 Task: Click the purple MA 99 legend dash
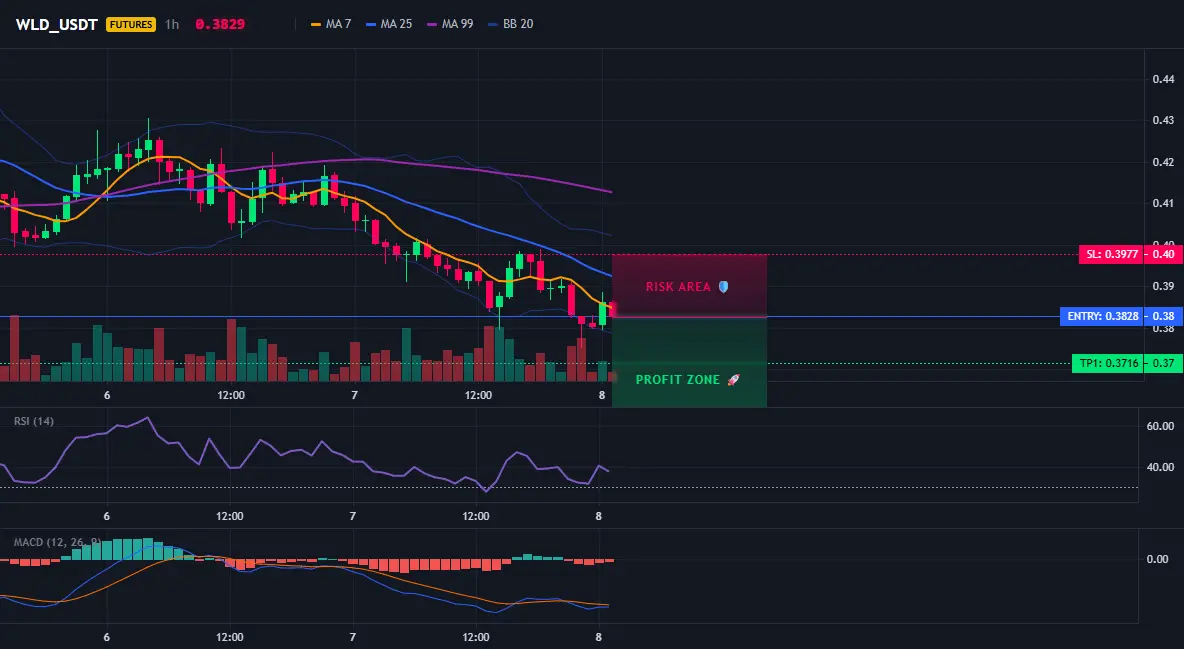pyautogui.click(x=432, y=24)
